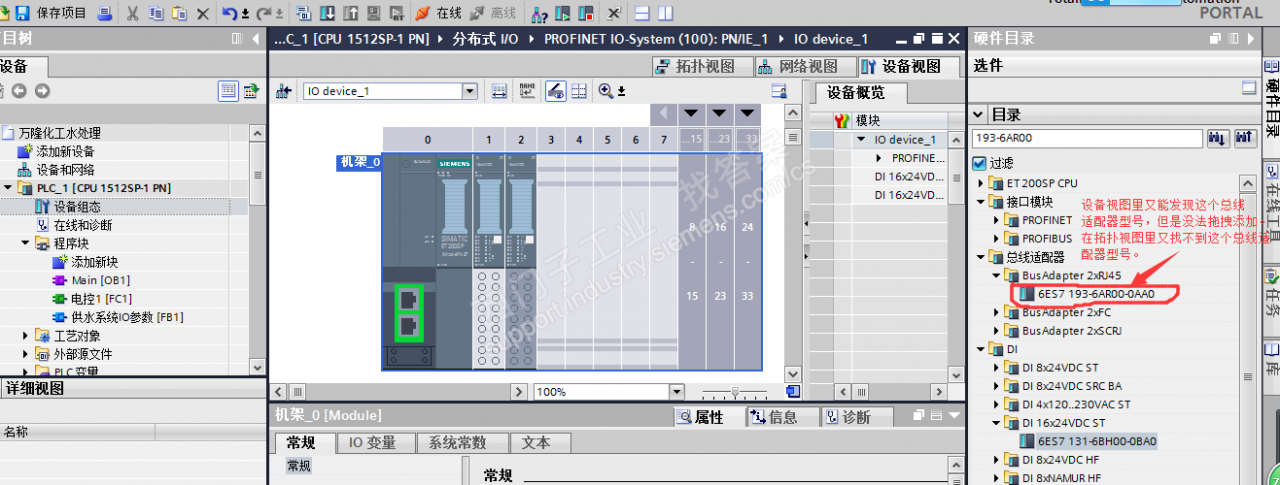
Task: Select 6ES7 131-6BH00-0BA0 catalog item
Action: pos(1096,441)
